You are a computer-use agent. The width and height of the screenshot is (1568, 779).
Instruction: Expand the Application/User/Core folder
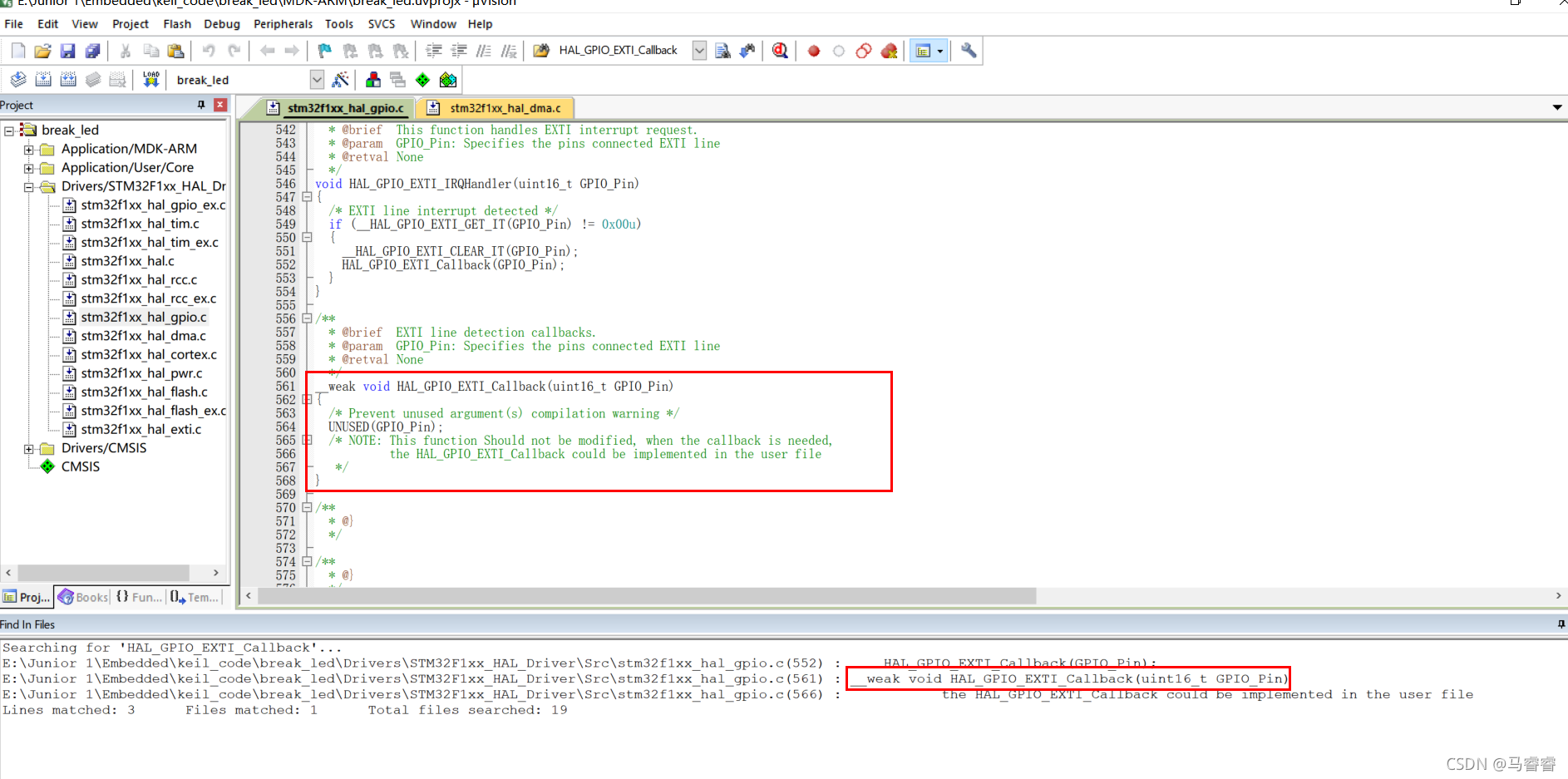(x=28, y=168)
